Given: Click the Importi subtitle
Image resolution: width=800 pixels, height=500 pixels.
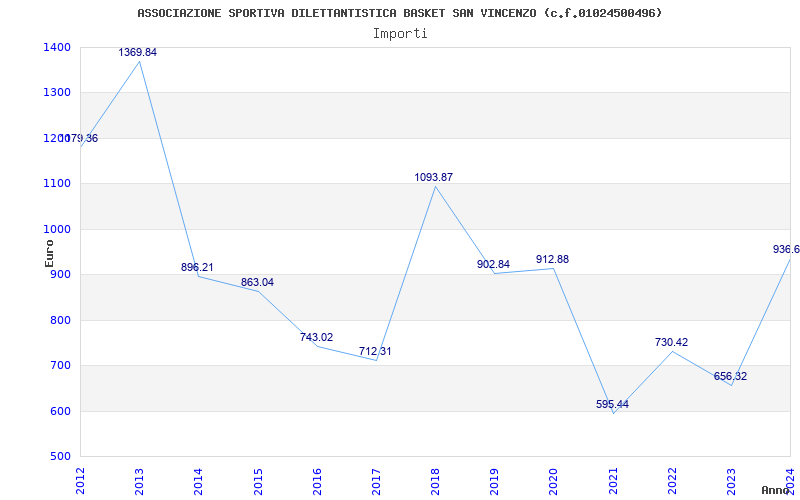Looking at the screenshot, I should coord(400,34).
